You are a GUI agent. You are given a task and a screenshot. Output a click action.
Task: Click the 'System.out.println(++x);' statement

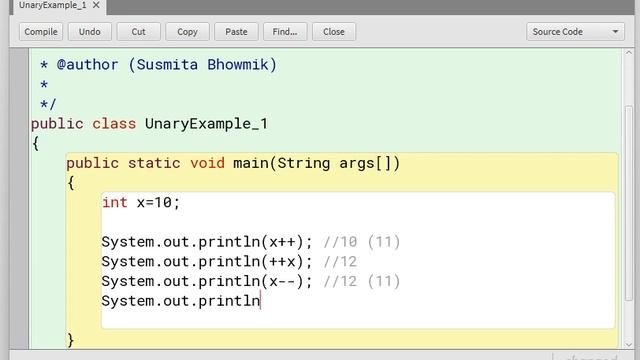tap(207, 262)
